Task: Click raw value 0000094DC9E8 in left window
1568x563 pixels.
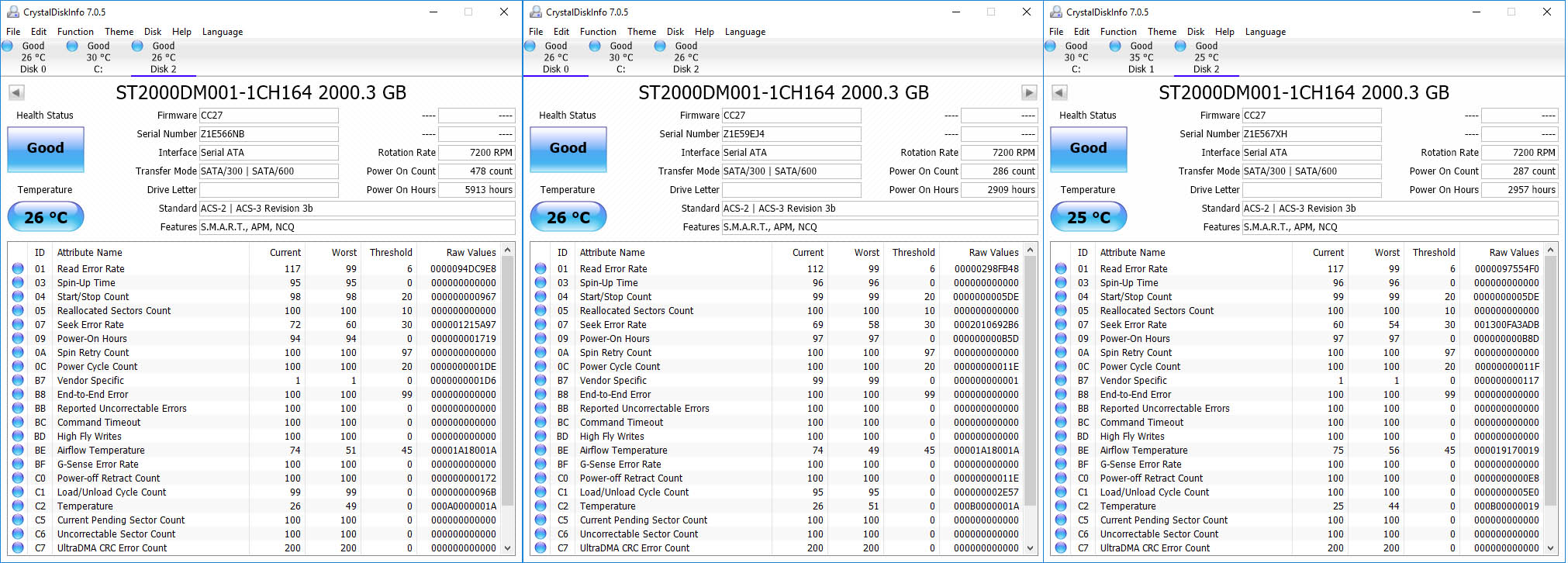Action: tap(463, 268)
